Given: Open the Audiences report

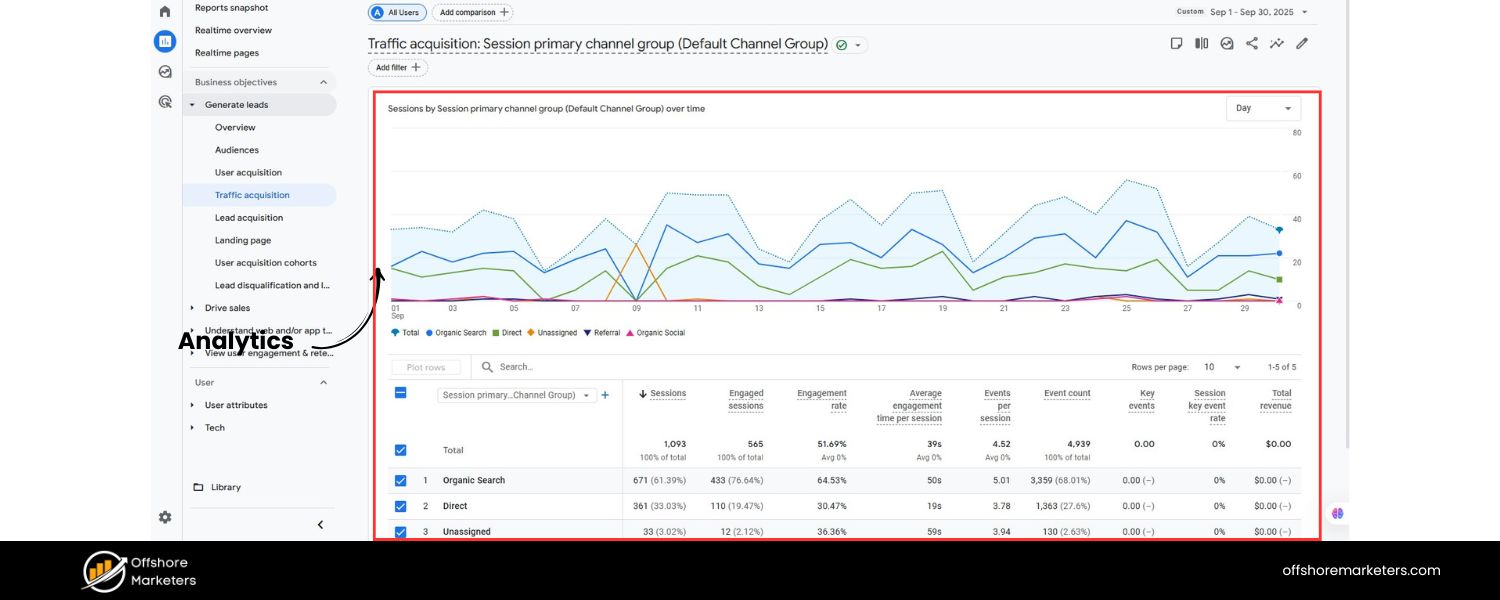Looking at the screenshot, I should click(x=236, y=149).
